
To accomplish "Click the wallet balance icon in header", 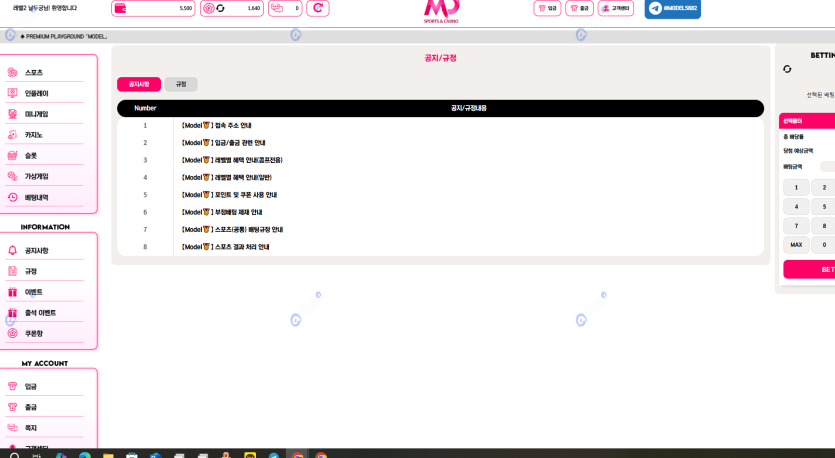I will click(121, 8).
